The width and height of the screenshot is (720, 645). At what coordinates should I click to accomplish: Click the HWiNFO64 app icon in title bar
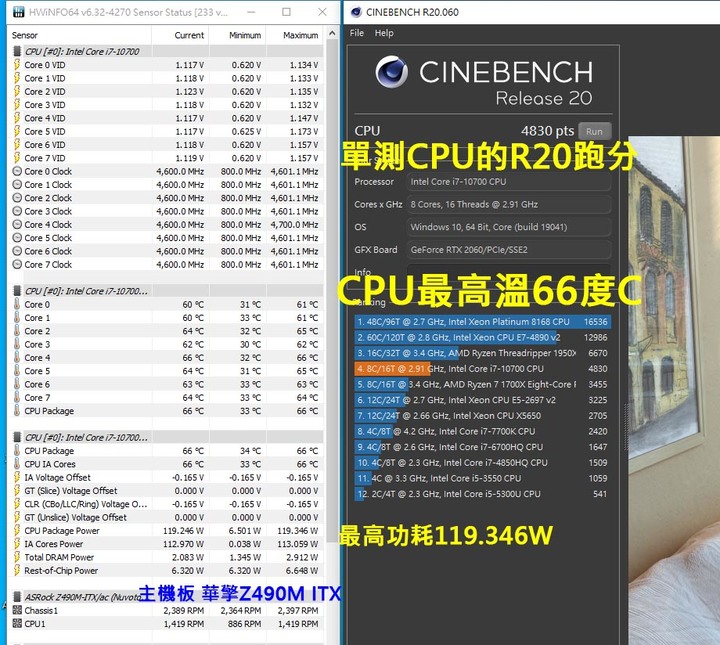point(18,12)
